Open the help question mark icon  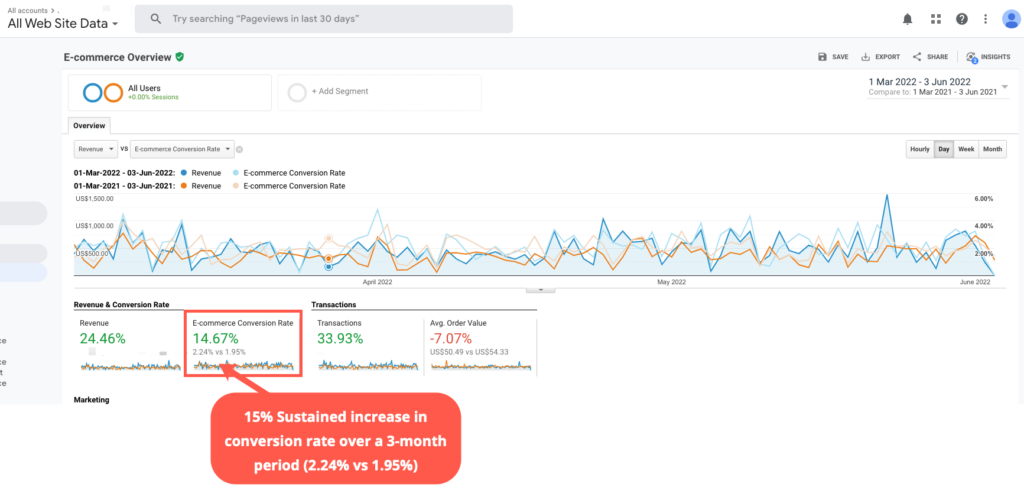coord(961,19)
